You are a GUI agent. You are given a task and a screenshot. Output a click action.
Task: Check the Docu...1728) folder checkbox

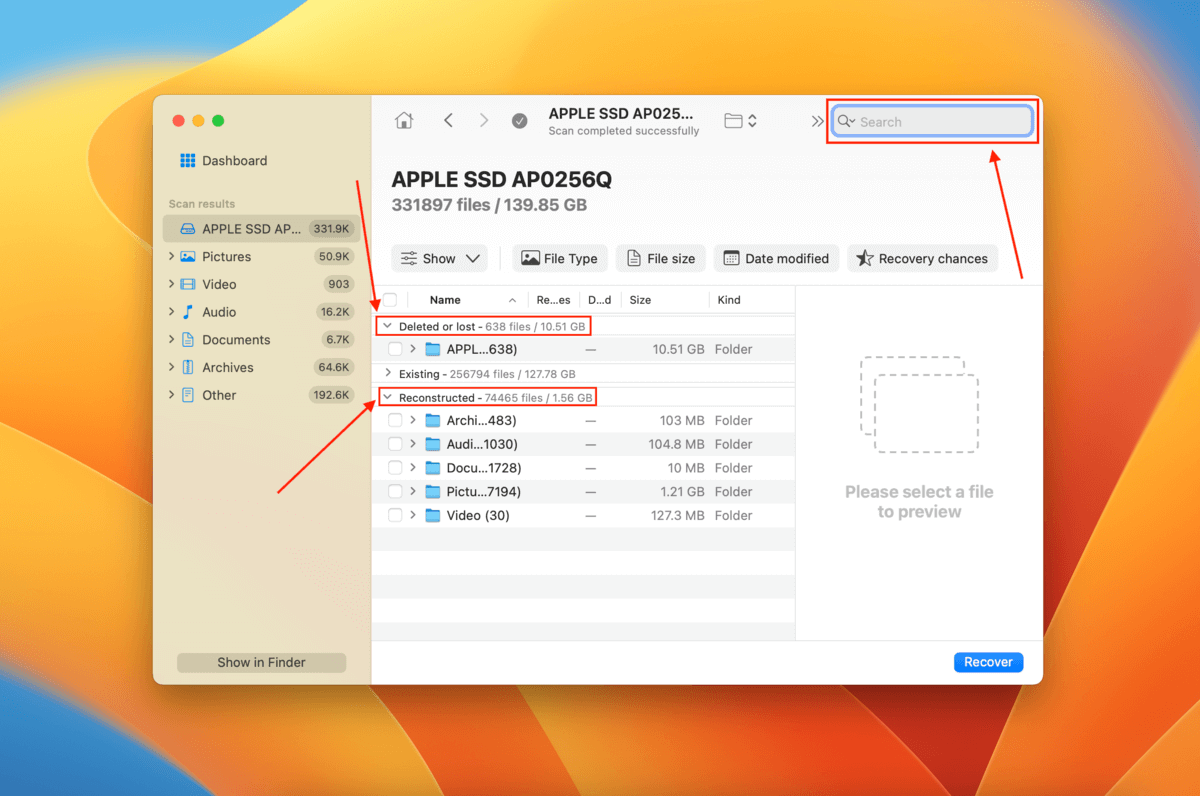[395, 468]
